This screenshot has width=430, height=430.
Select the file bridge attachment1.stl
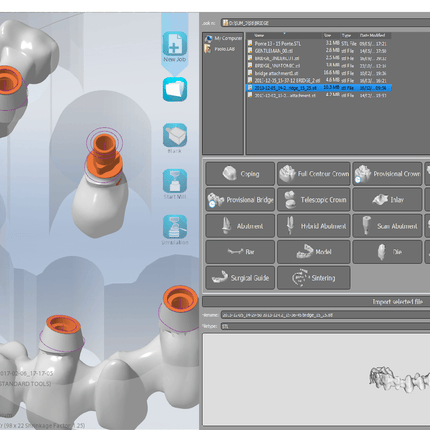319,73
